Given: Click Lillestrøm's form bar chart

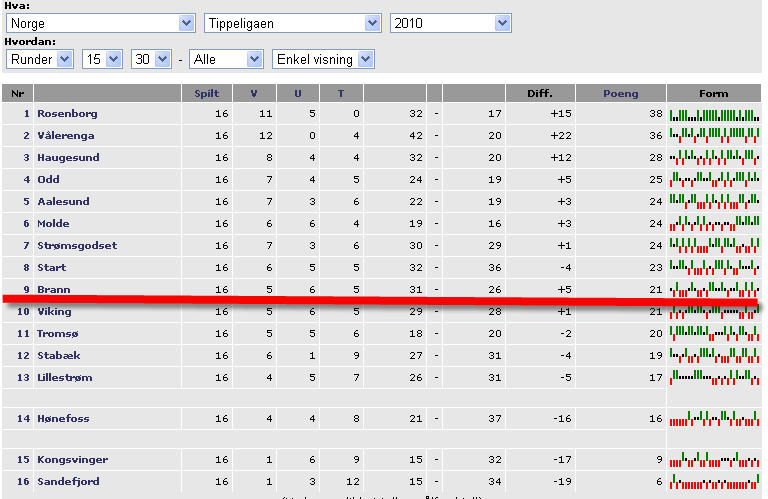Looking at the screenshot, I should coord(714,378).
